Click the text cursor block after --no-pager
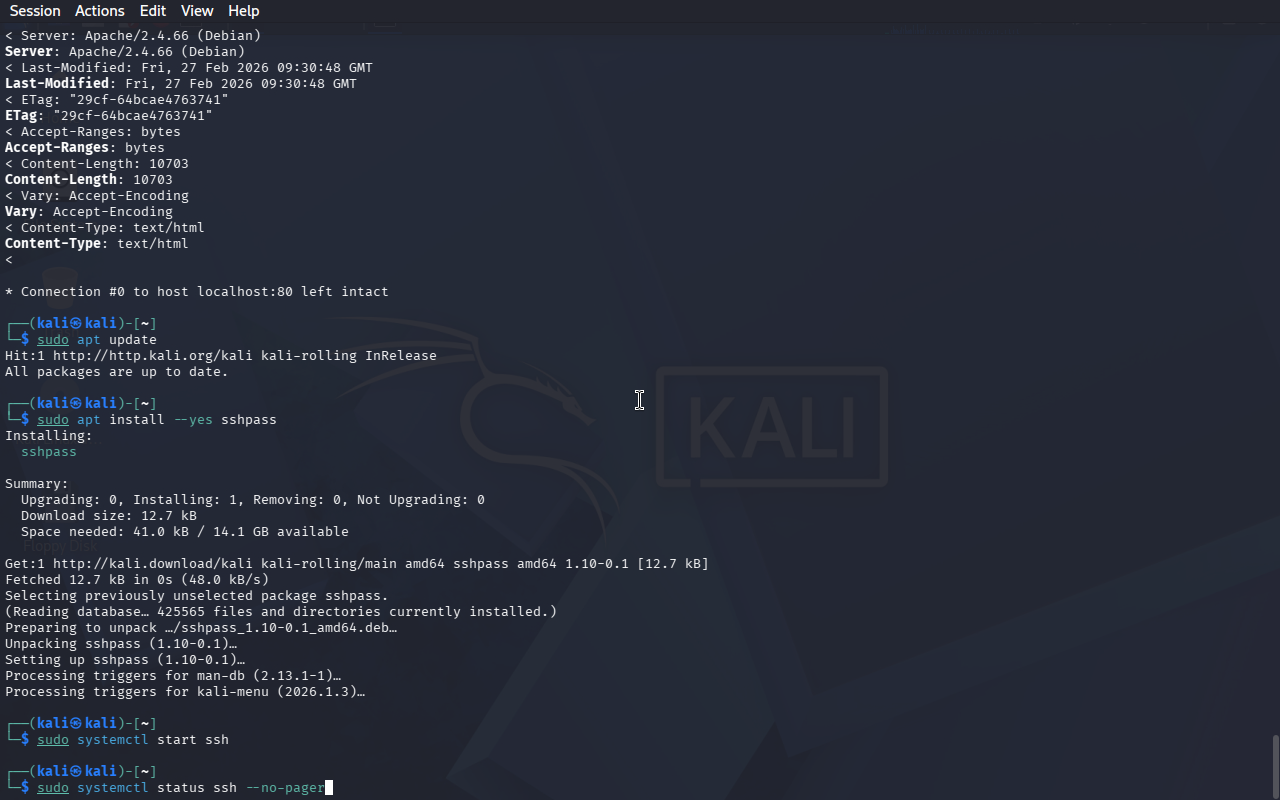This screenshot has height=800, width=1280. point(329,788)
